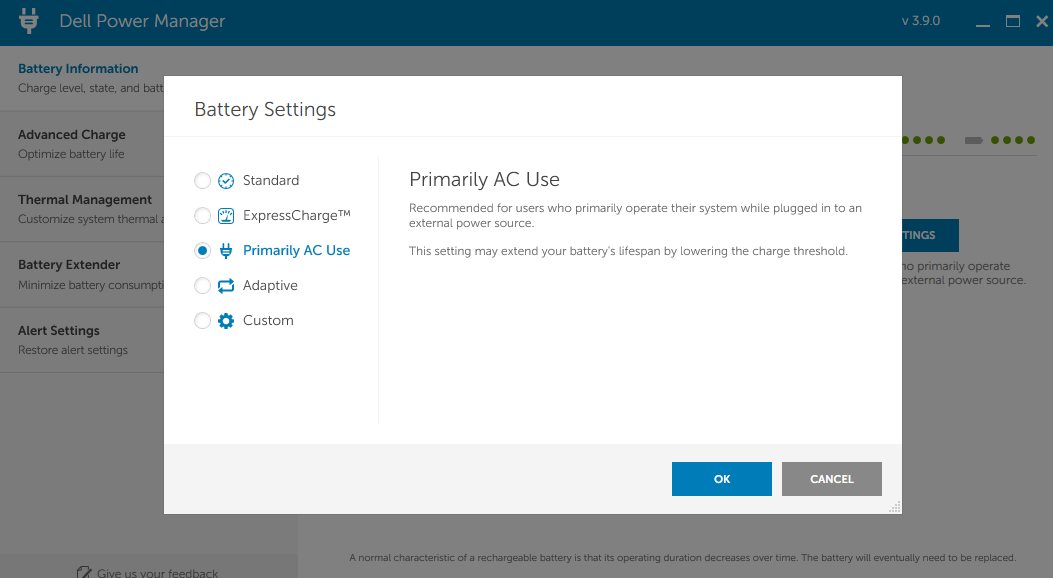Viewport: 1053px width, 578px height.
Task: Click the charge threshold description text
Action: (x=628, y=251)
